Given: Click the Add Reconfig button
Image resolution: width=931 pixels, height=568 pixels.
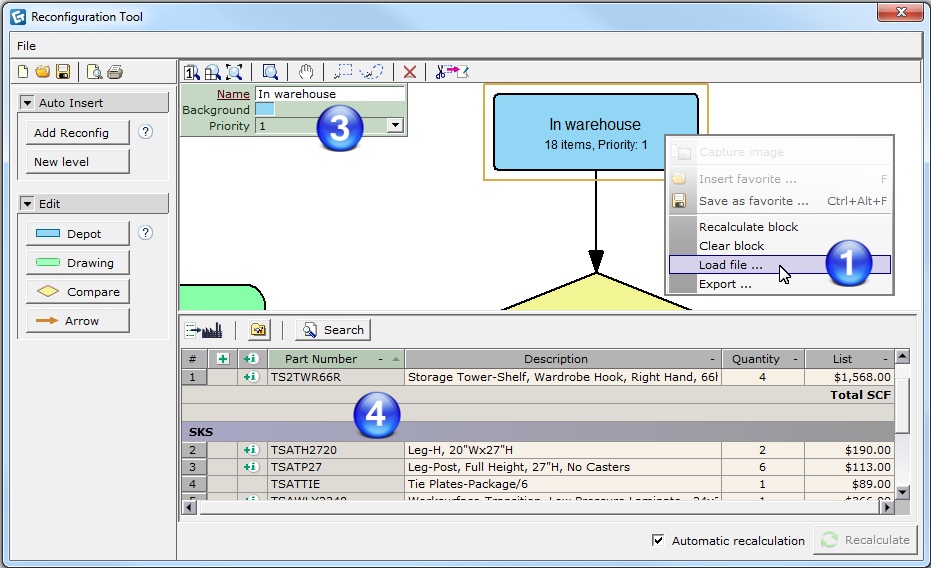Looking at the screenshot, I should click(71, 133).
